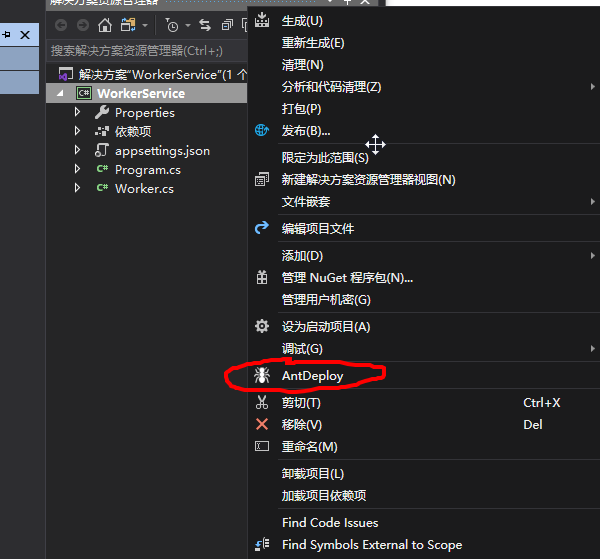Choose 发布(B)... publish menu entry
The image size is (600, 559).
[x=306, y=131]
